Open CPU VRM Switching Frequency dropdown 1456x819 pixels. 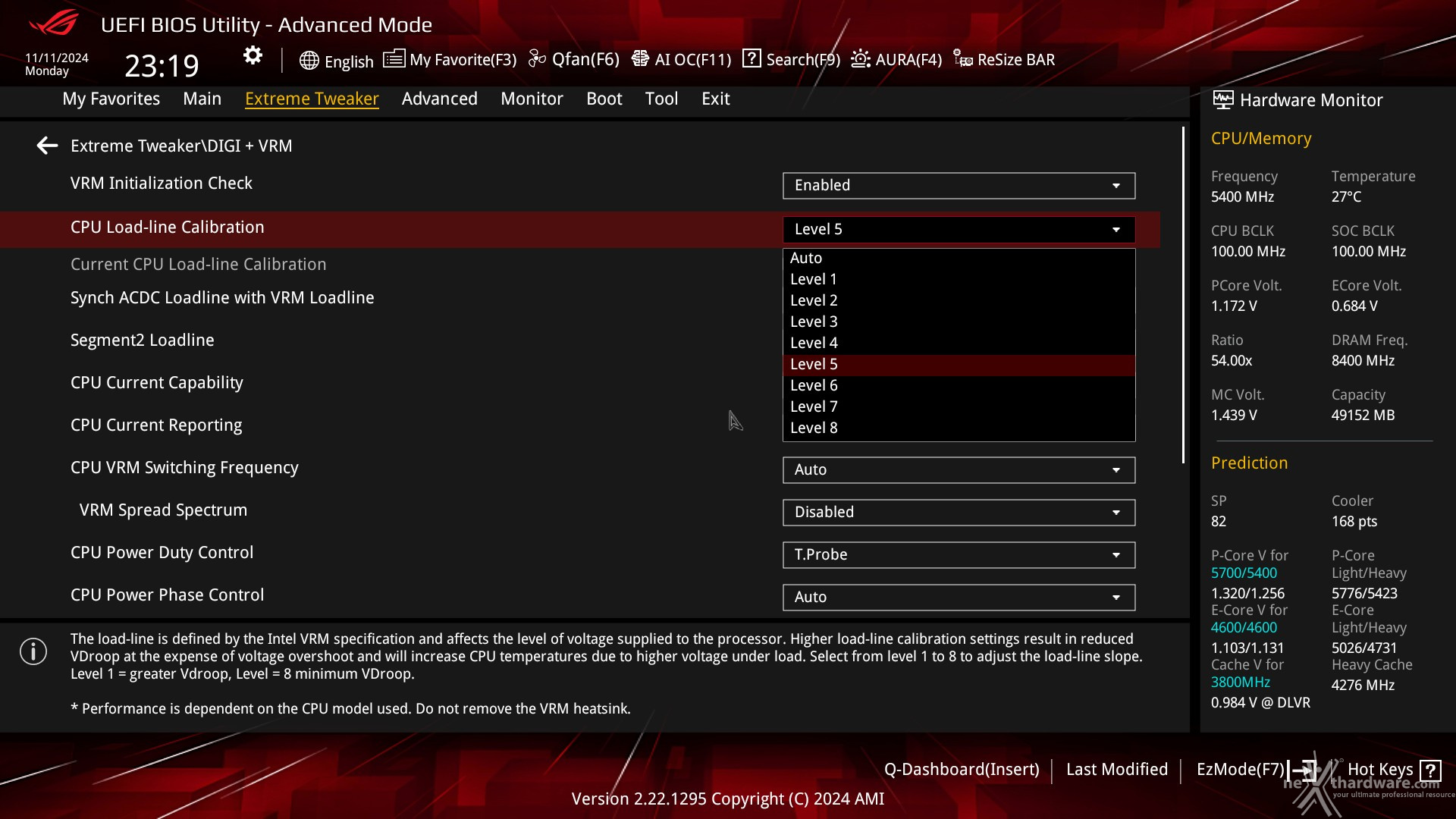coord(959,470)
